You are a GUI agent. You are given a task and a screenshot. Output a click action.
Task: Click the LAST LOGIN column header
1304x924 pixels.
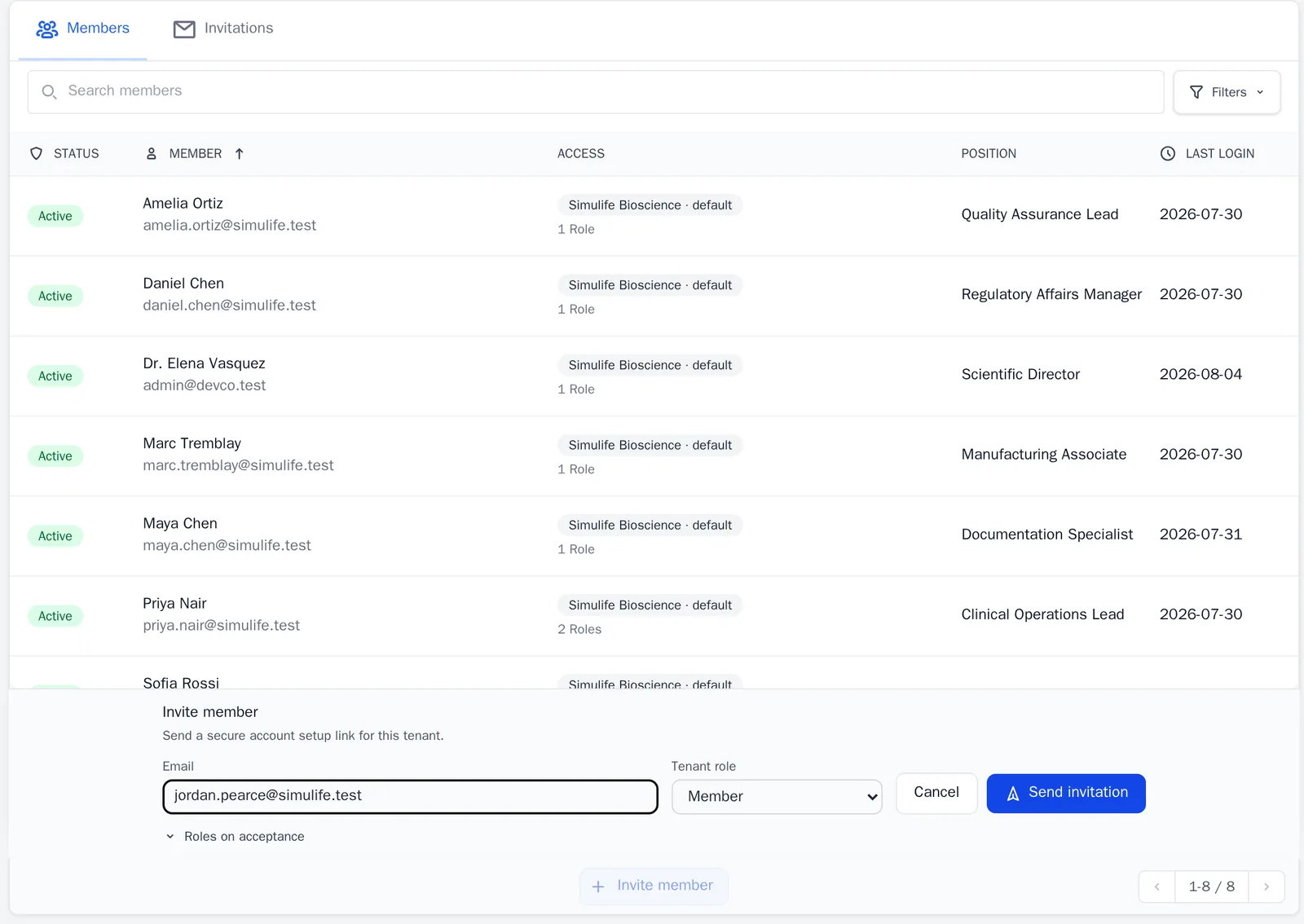click(x=1220, y=153)
